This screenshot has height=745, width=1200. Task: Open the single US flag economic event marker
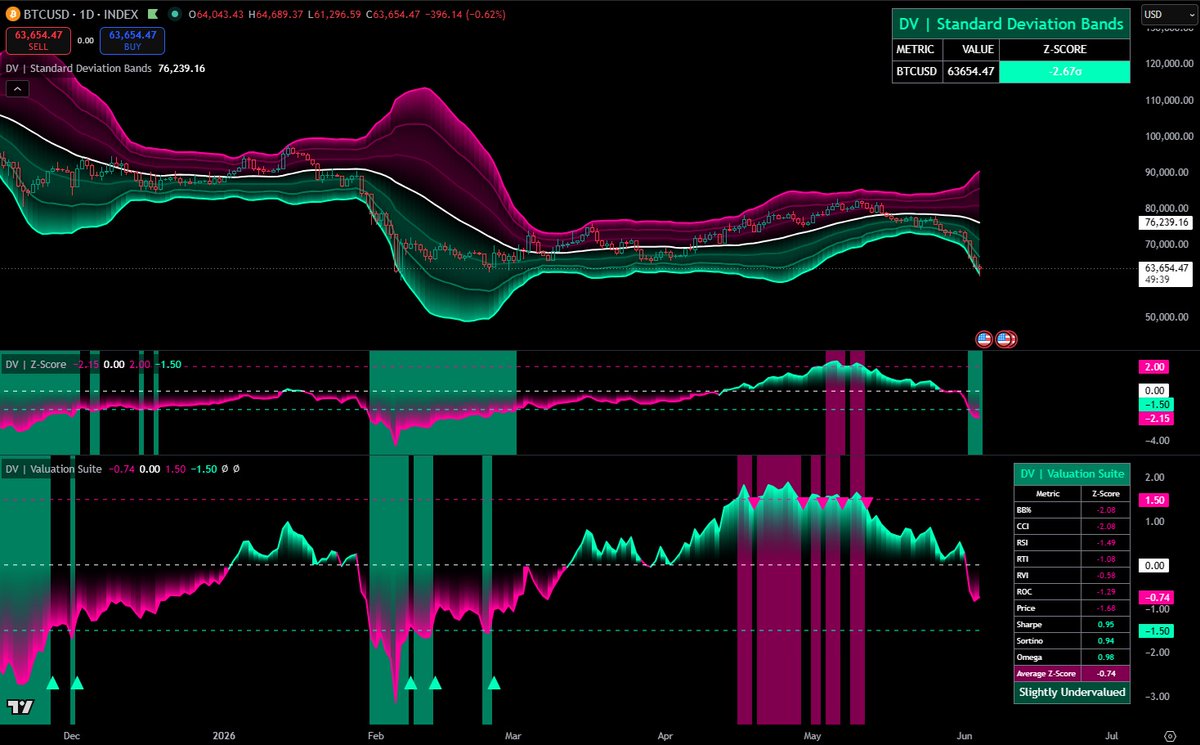click(x=984, y=339)
